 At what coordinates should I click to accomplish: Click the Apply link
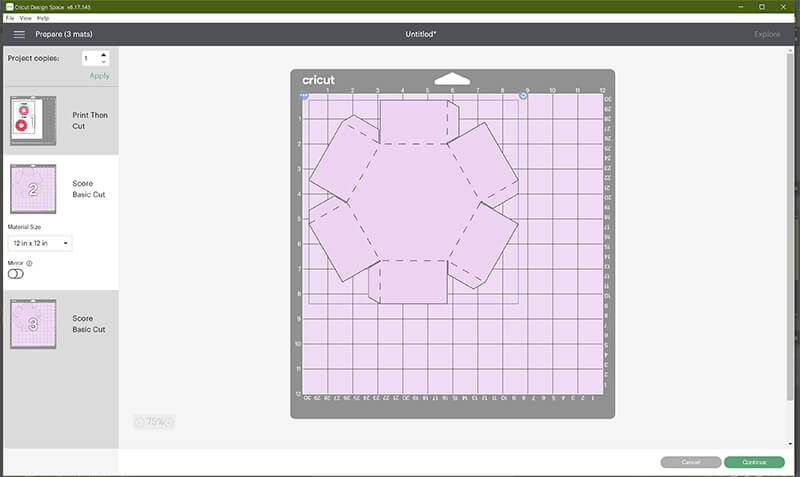[x=99, y=76]
